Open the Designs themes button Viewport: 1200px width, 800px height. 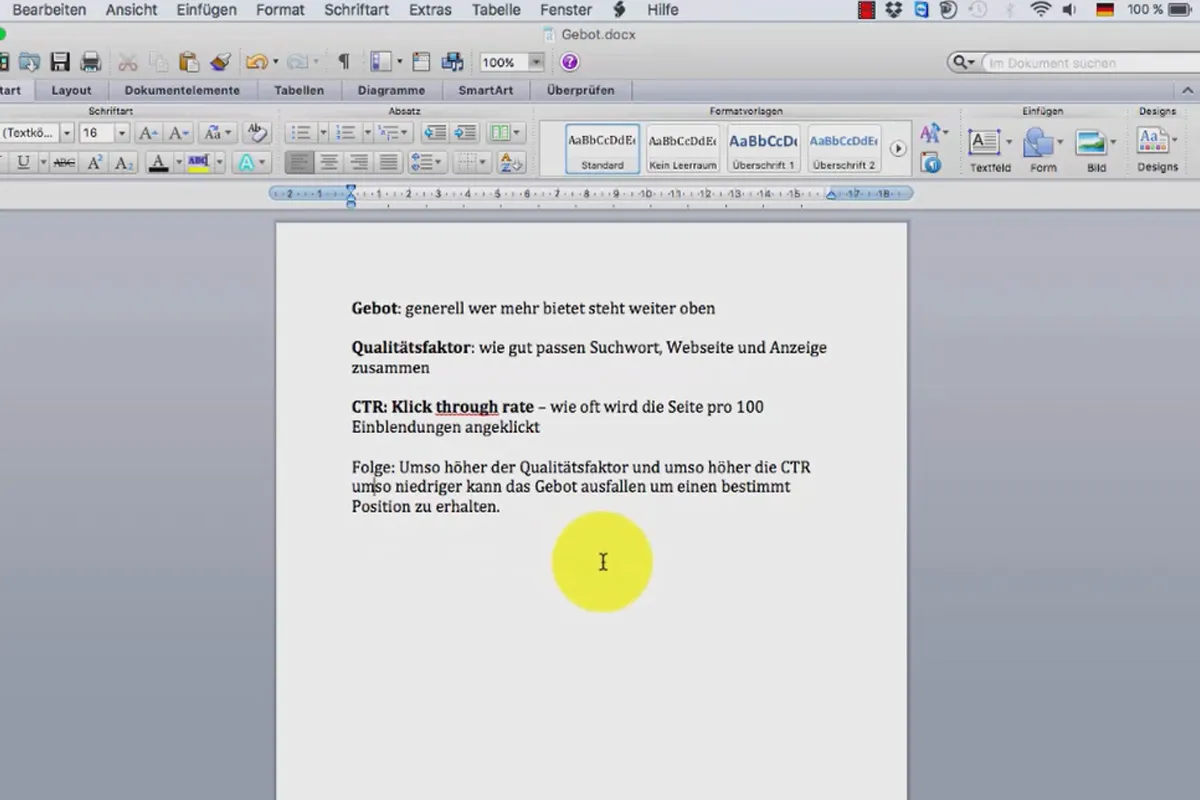tap(1157, 148)
